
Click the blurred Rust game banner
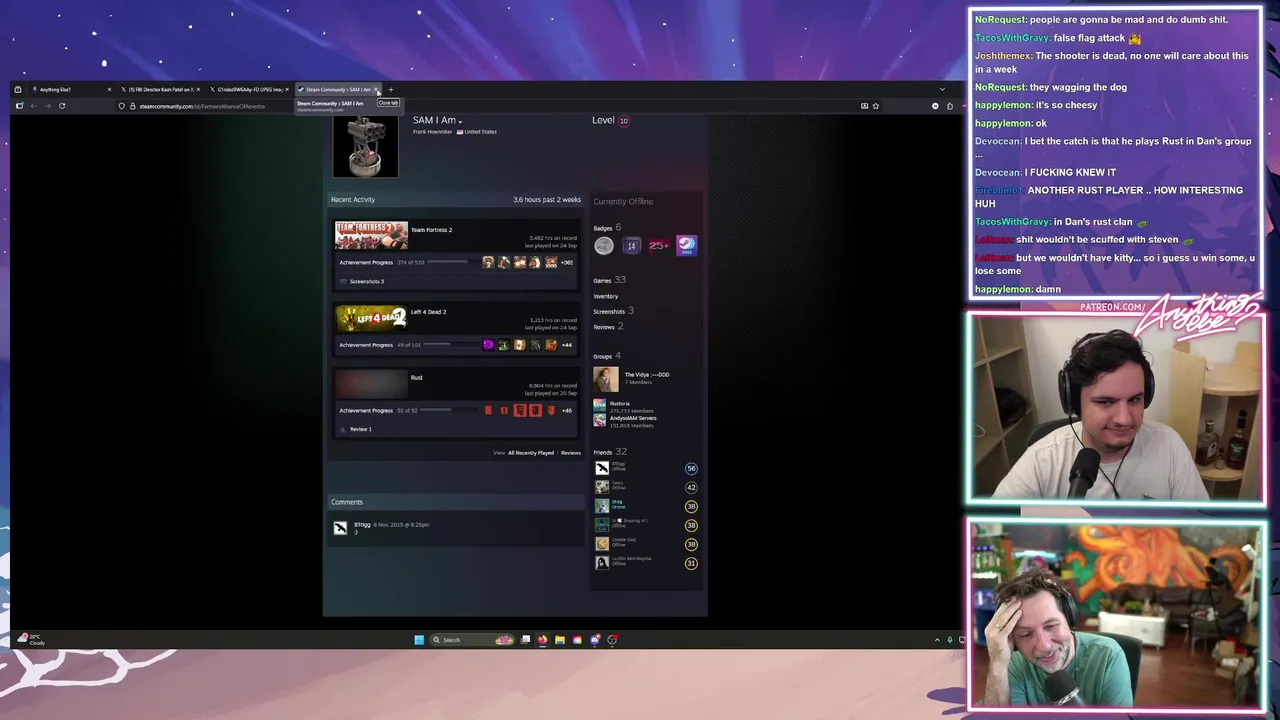click(x=371, y=384)
